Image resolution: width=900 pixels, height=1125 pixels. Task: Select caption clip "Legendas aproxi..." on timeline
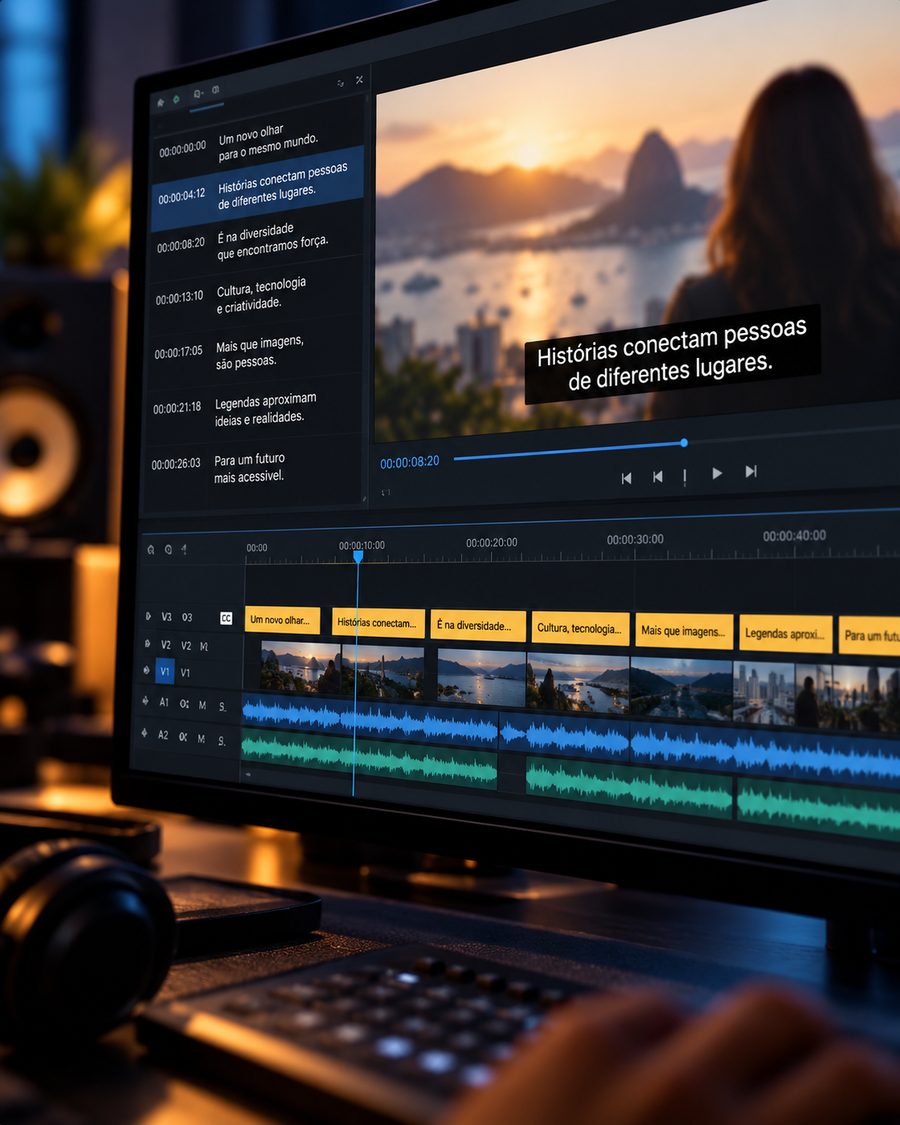coord(786,634)
